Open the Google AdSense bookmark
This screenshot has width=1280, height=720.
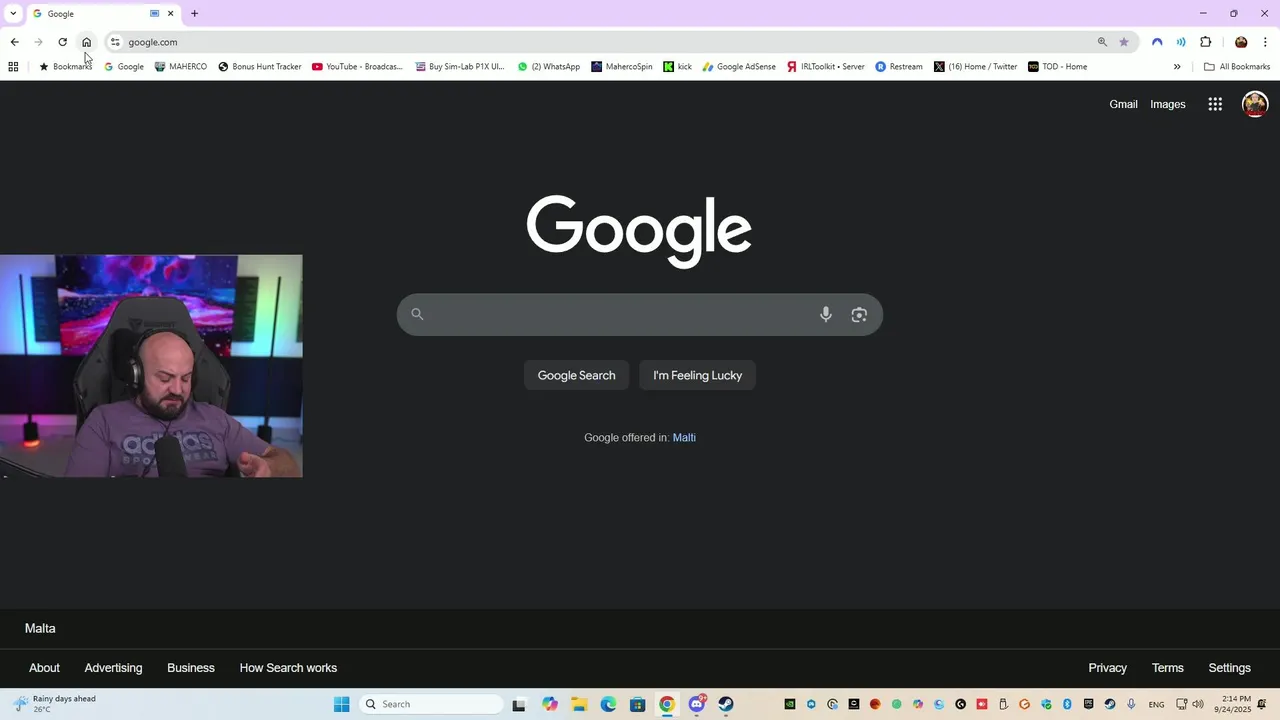click(739, 67)
